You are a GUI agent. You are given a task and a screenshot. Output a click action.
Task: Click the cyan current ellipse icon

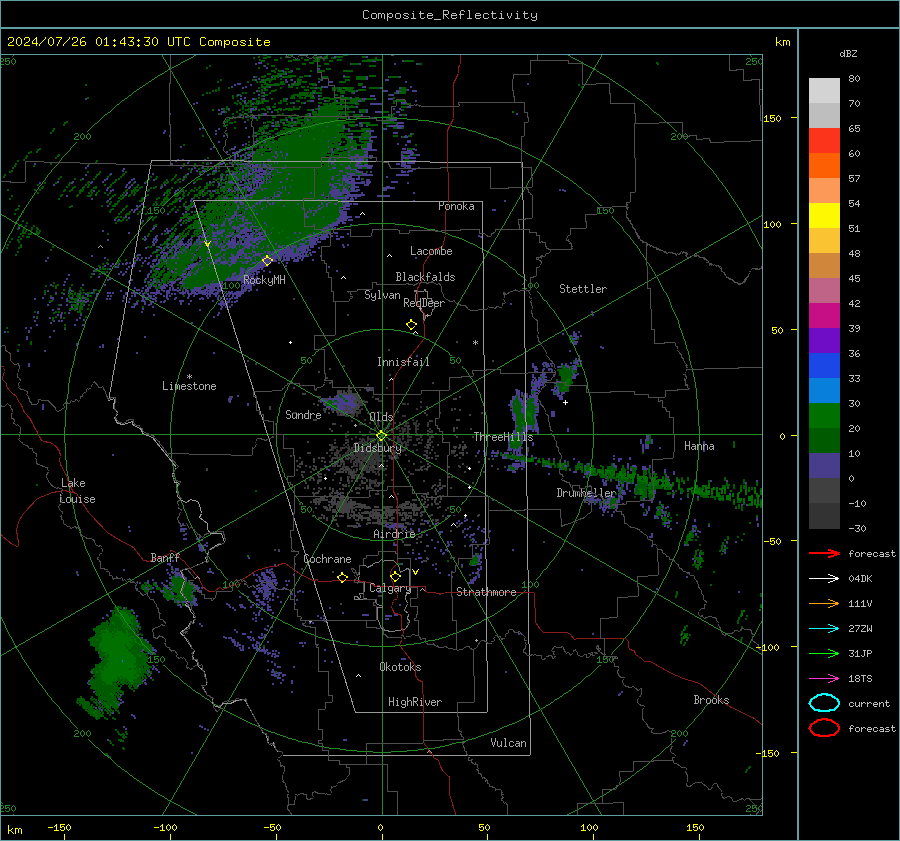click(824, 703)
